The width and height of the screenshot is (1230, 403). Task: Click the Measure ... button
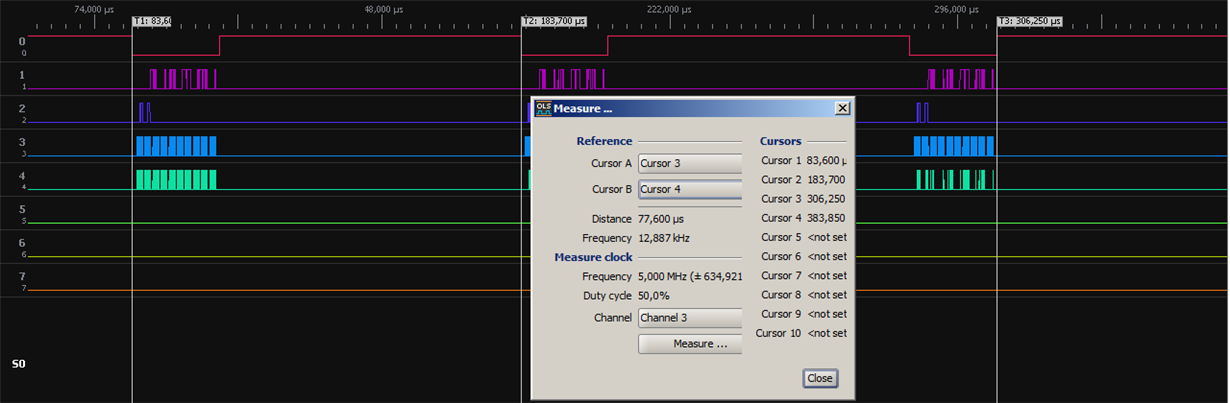coord(690,344)
